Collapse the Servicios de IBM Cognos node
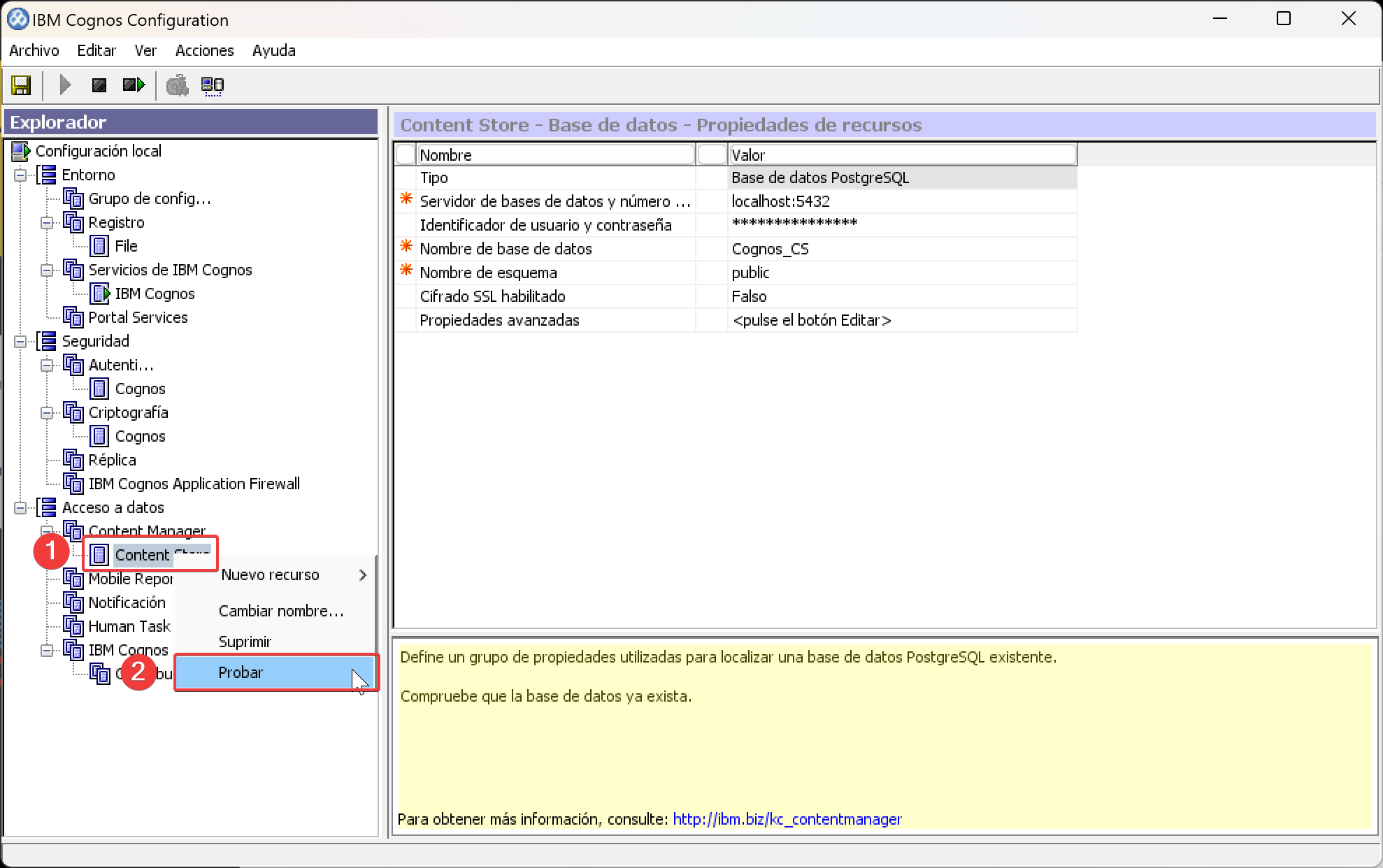The image size is (1383, 868). point(47,270)
